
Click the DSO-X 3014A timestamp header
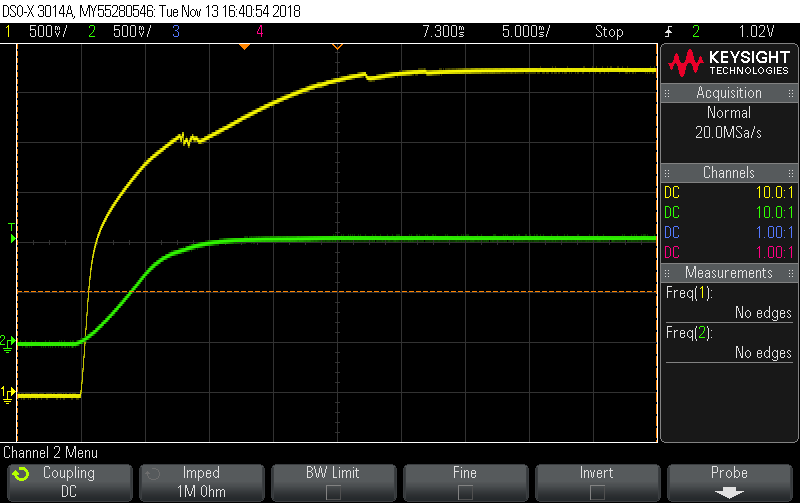152,11
